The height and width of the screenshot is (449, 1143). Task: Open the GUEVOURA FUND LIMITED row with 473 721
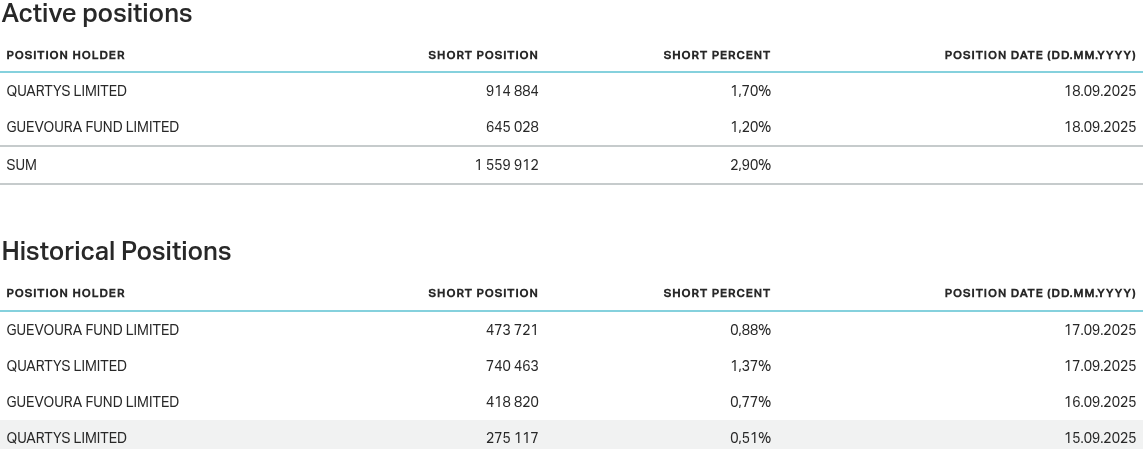[x=93, y=330]
